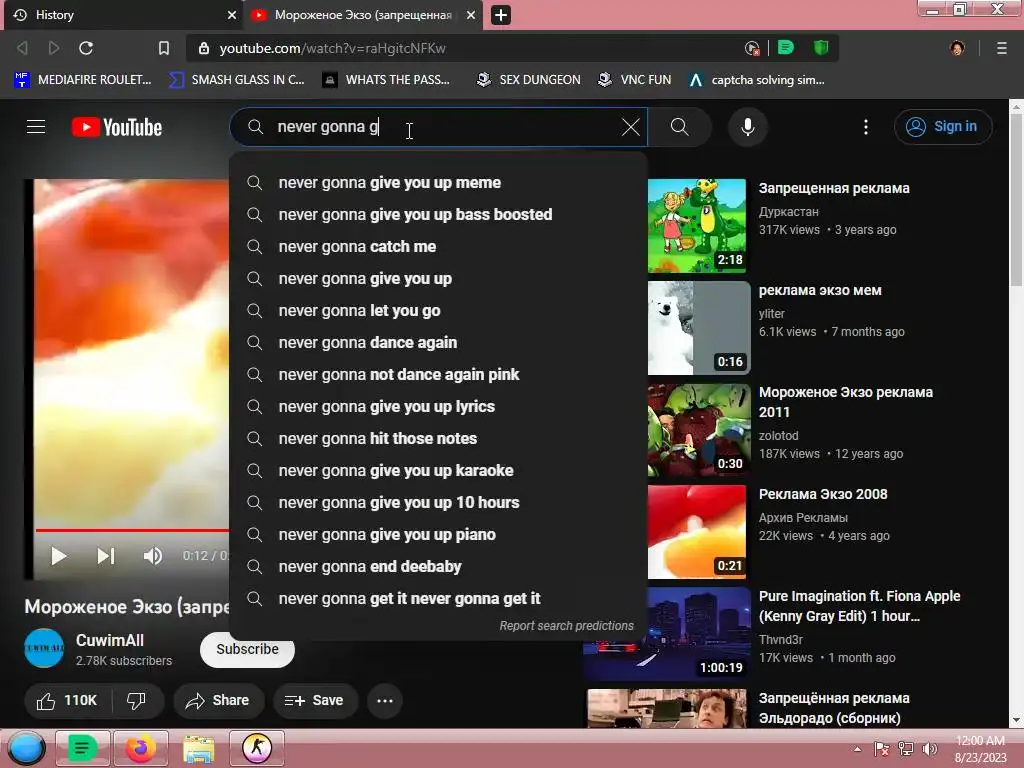The height and width of the screenshot is (768, 1024).
Task: Select 'never gonna give you up 10 hours'
Action: [x=438, y=503]
